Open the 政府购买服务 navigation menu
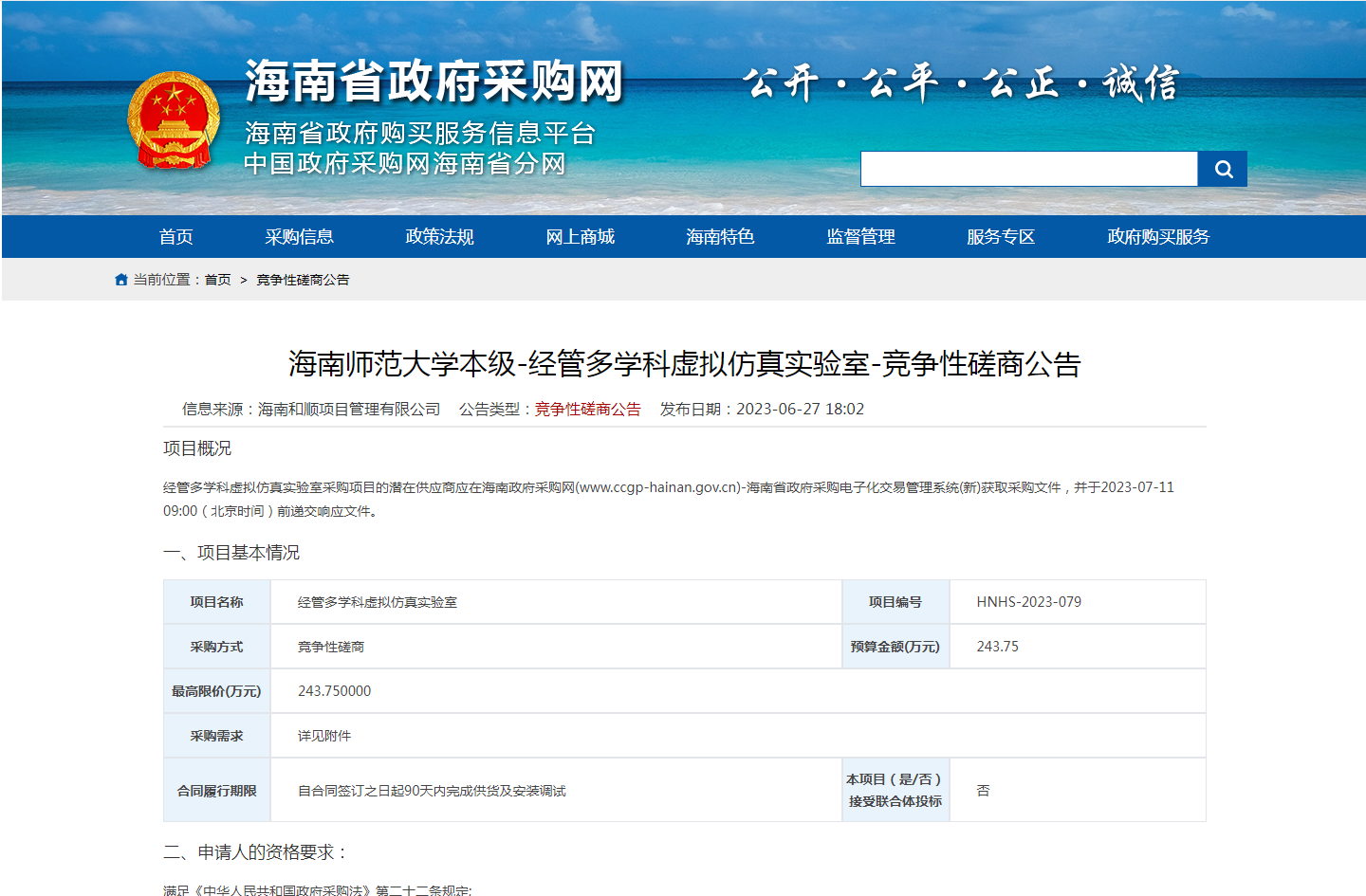Screen dimensions: 1366x896 [1159, 237]
